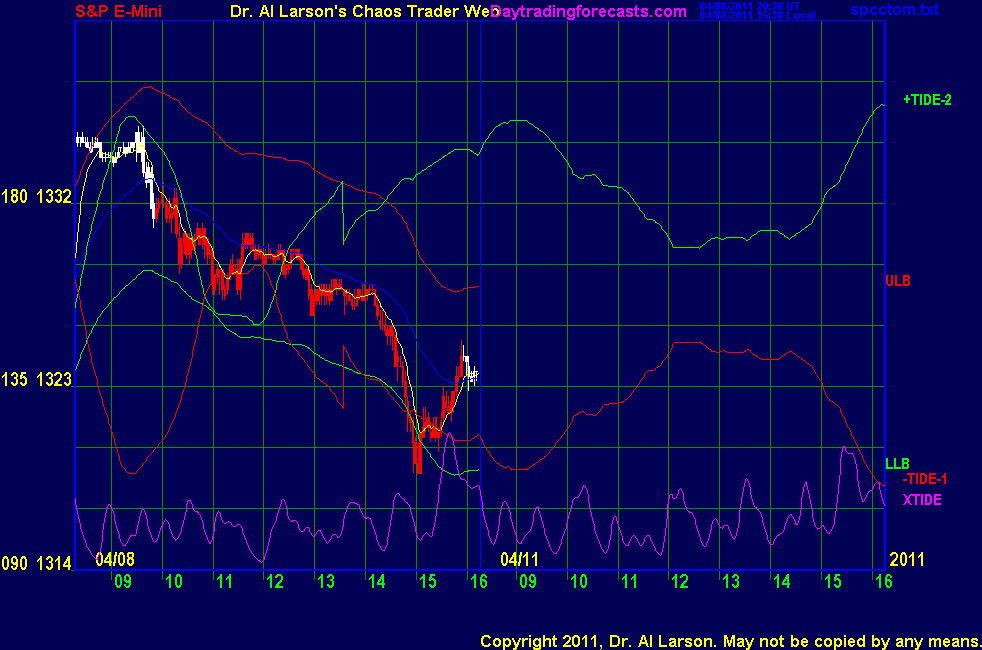Screen dimensions: 982x650
Task: Click the 10 hour label for 04/08
Action: [x=173, y=582]
